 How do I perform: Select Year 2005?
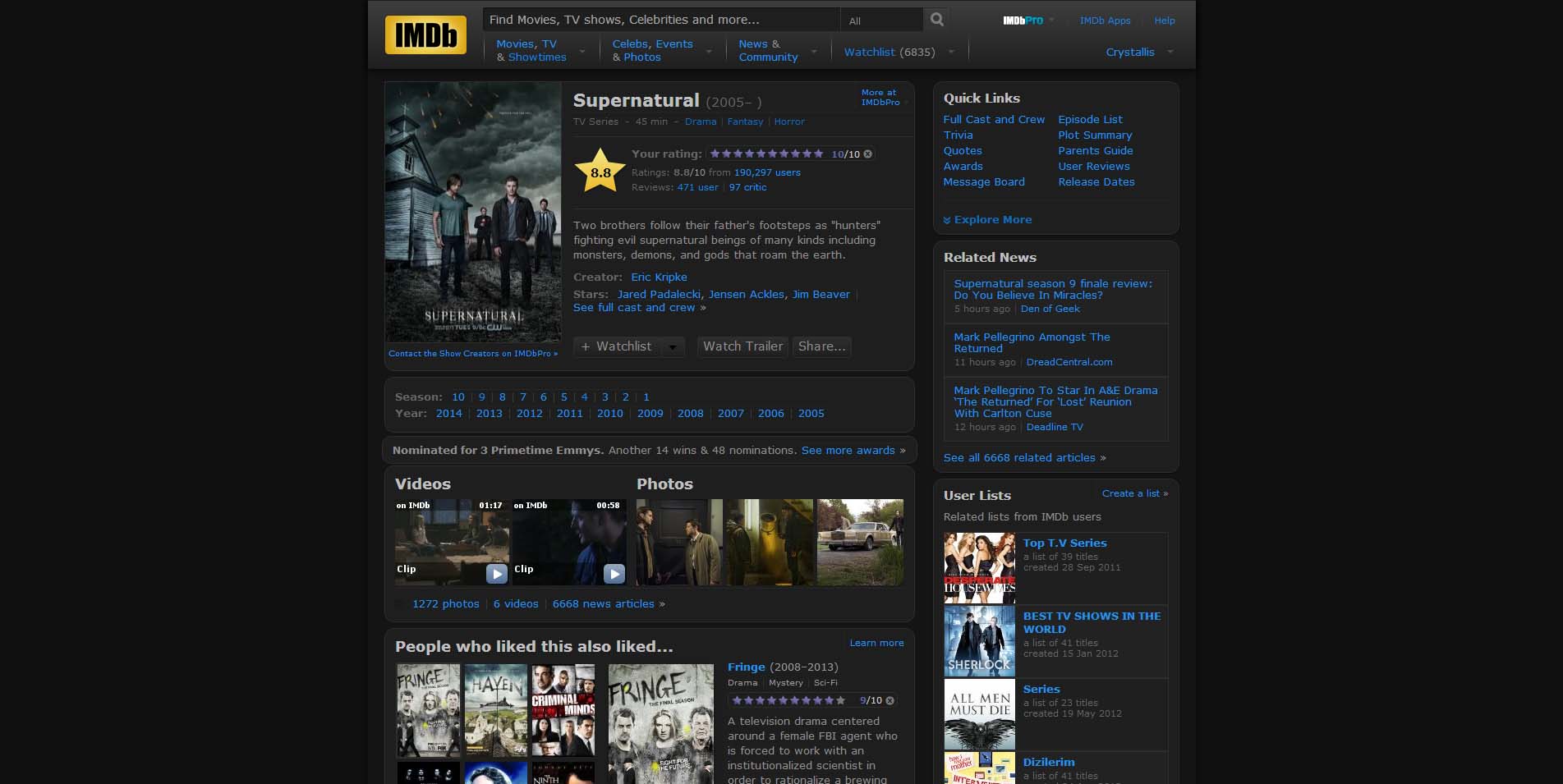coord(811,414)
